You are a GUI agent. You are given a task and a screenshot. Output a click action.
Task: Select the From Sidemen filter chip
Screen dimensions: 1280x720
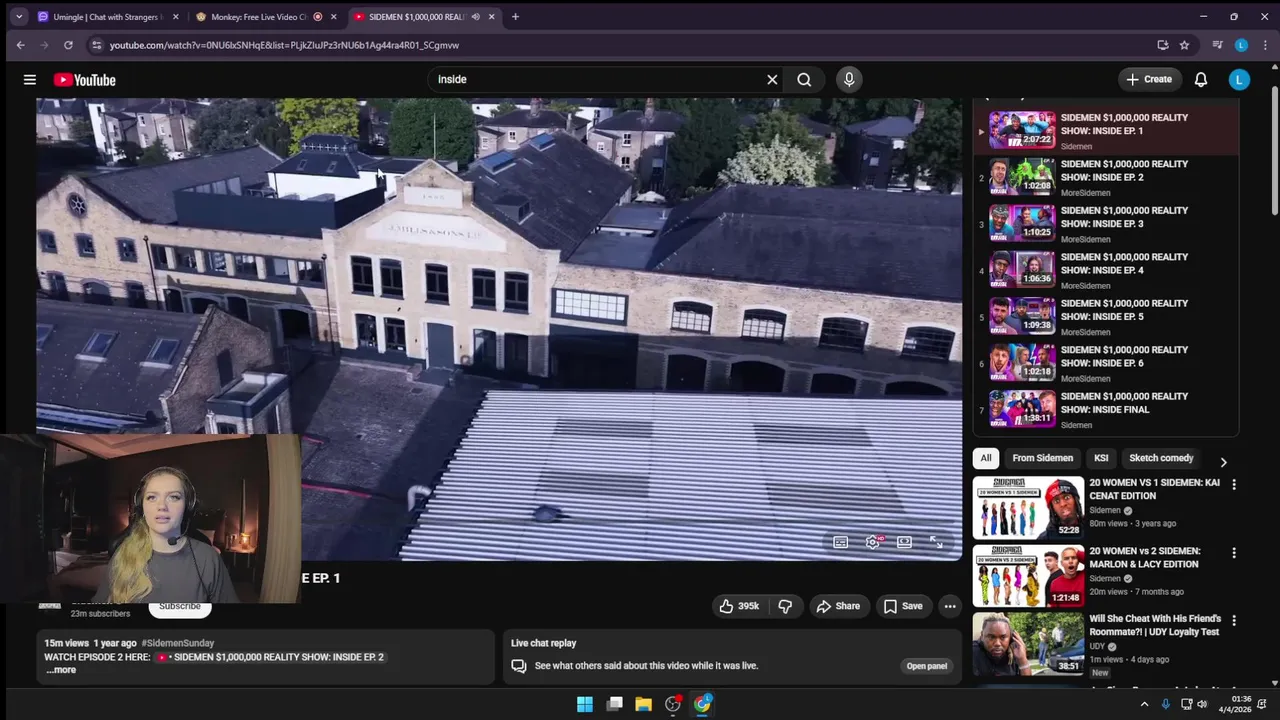click(x=1042, y=458)
